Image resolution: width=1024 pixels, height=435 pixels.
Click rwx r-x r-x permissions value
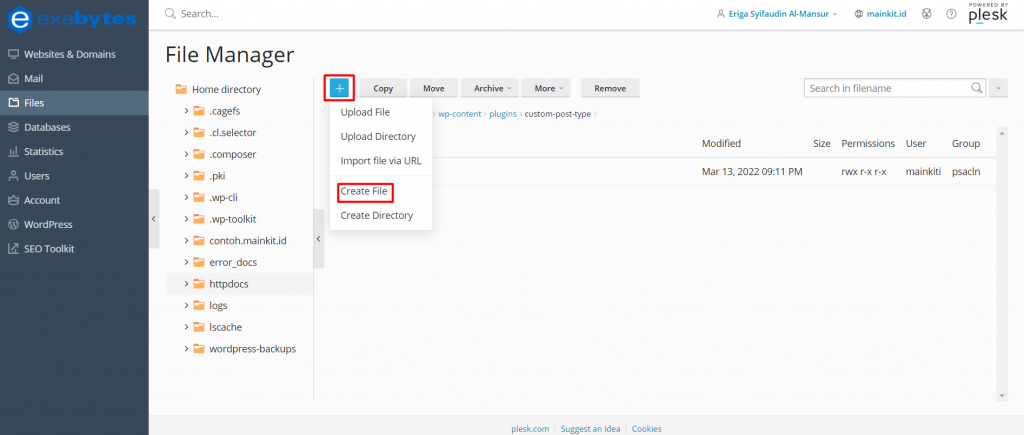tap(863, 172)
